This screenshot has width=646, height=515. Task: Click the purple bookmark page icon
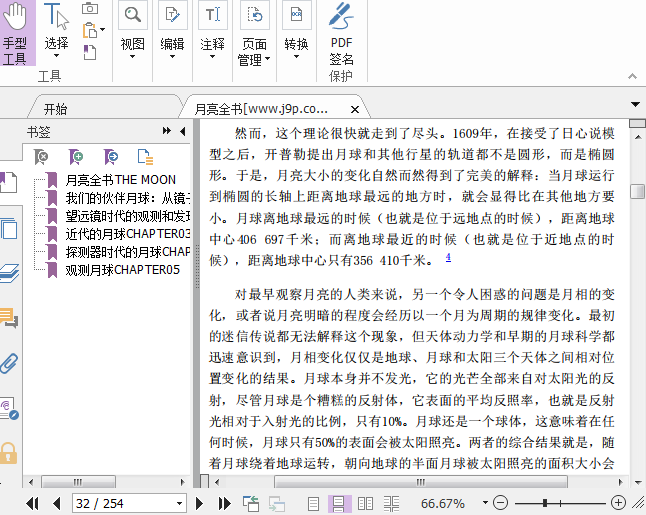click(x=90, y=52)
